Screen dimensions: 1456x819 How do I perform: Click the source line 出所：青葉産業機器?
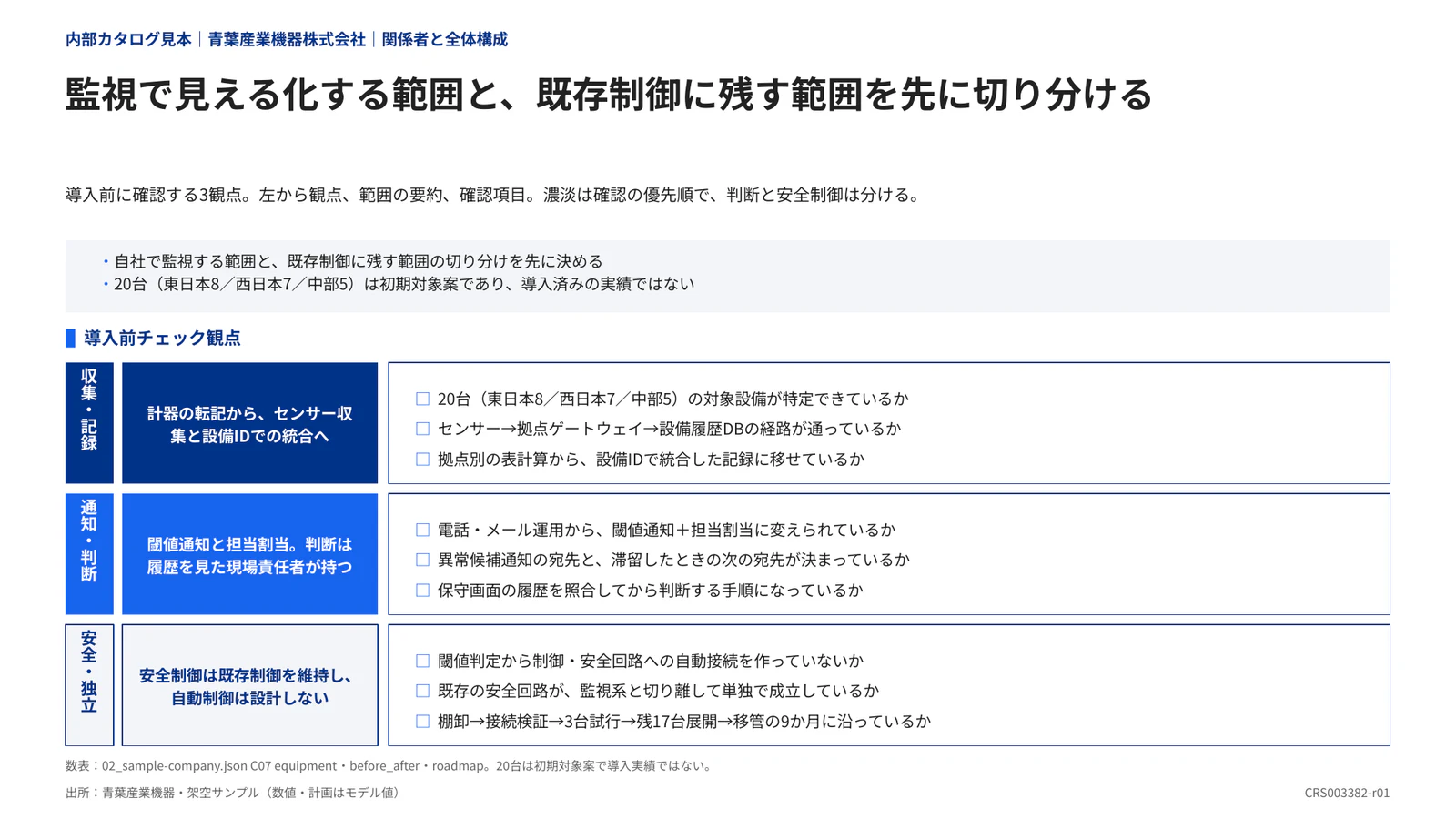pos(235,793)
